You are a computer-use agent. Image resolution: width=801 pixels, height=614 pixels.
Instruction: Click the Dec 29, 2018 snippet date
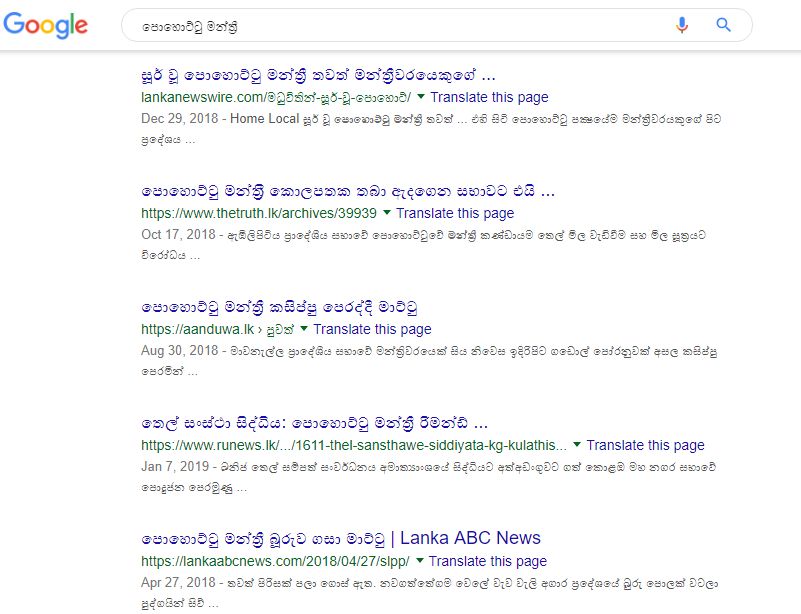179,119
